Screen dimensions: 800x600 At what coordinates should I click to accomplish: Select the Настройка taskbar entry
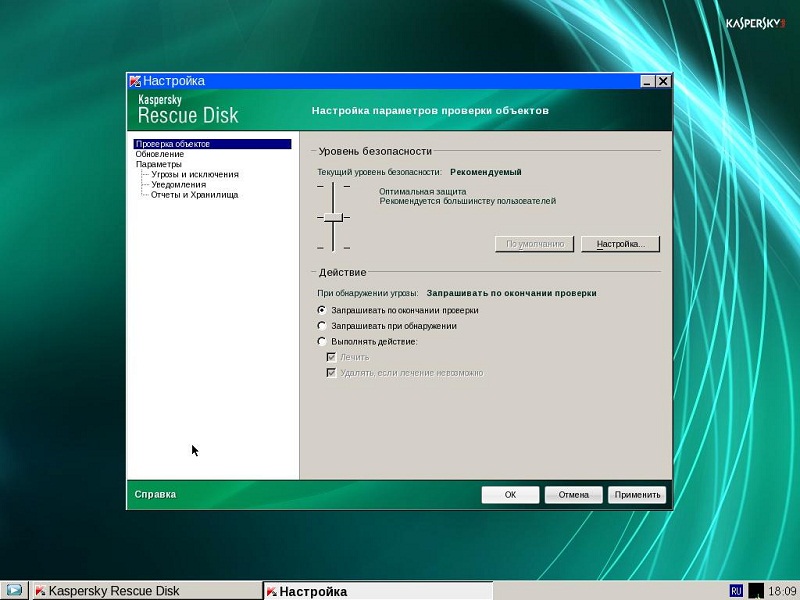point(377,591)
